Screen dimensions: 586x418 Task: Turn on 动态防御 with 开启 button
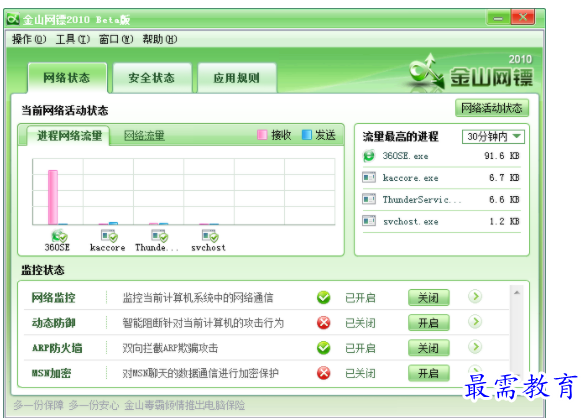coord(428,323)
